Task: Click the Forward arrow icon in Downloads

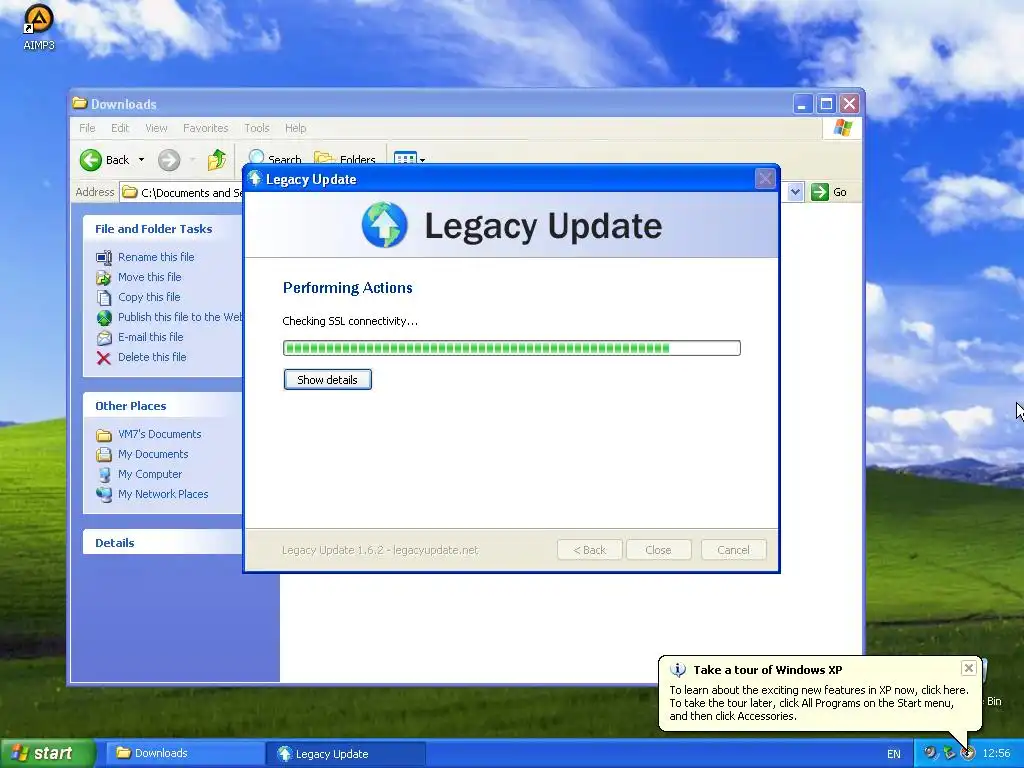Action: click(169, 160)
